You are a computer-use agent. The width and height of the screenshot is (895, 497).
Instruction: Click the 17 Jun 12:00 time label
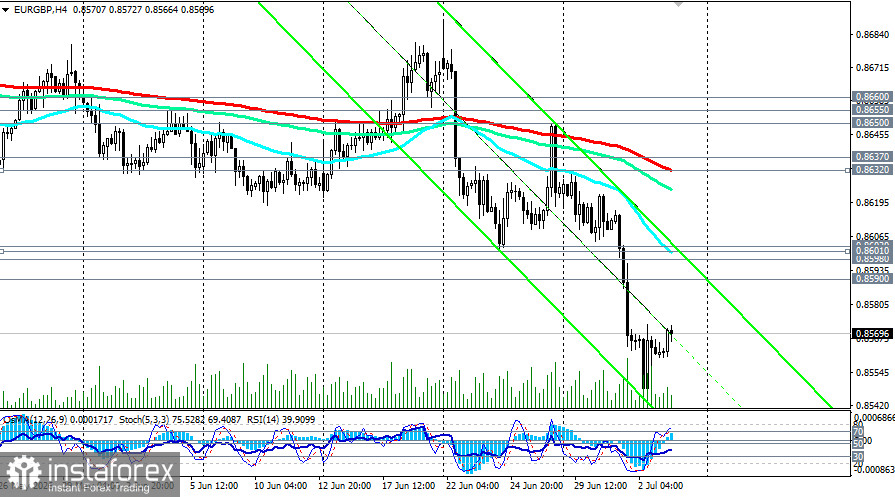pyautogui.click(x=409, y=486)
